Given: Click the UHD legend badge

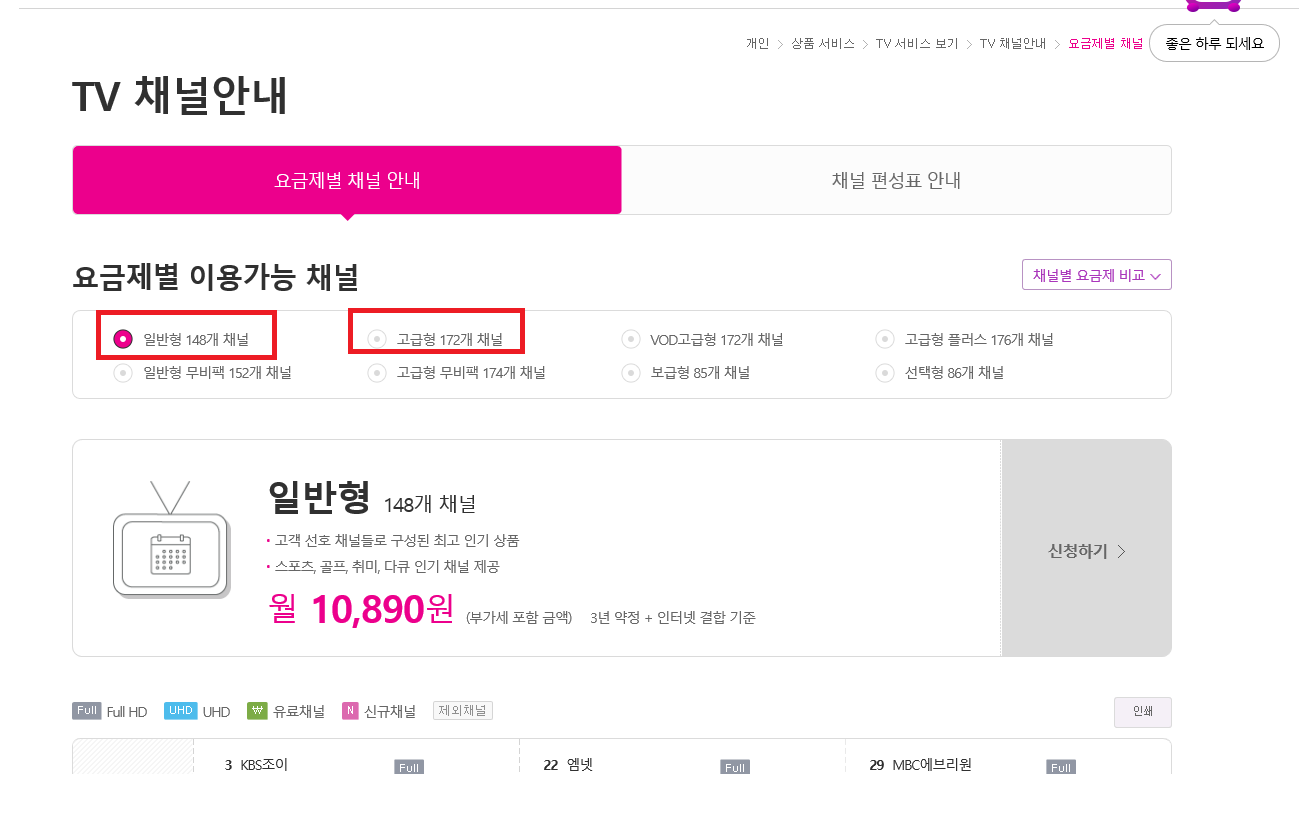Looking at the screenshot, I should pyautogui.click(x=180, y=711).
